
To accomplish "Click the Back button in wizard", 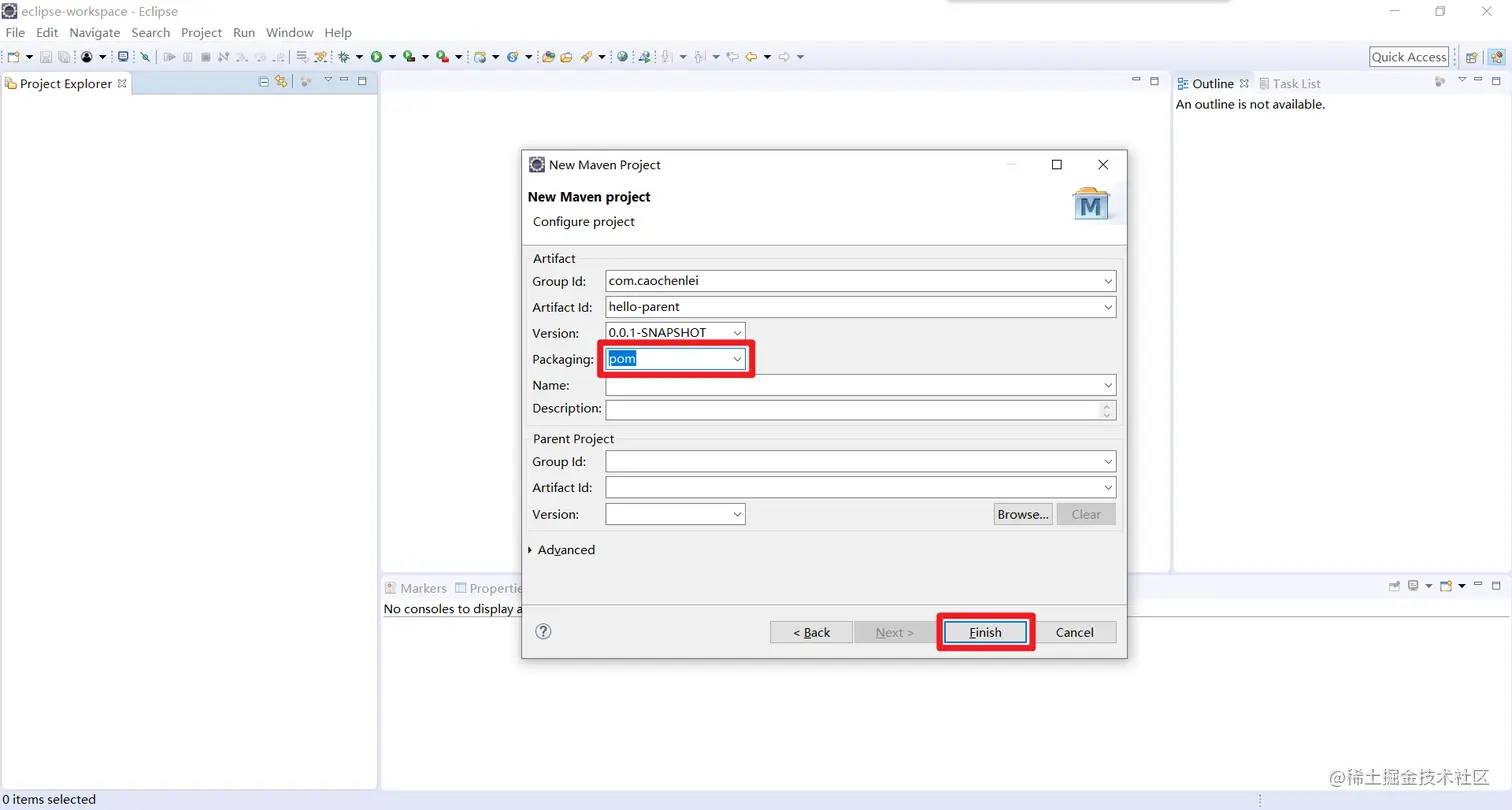I will (811, 632).
